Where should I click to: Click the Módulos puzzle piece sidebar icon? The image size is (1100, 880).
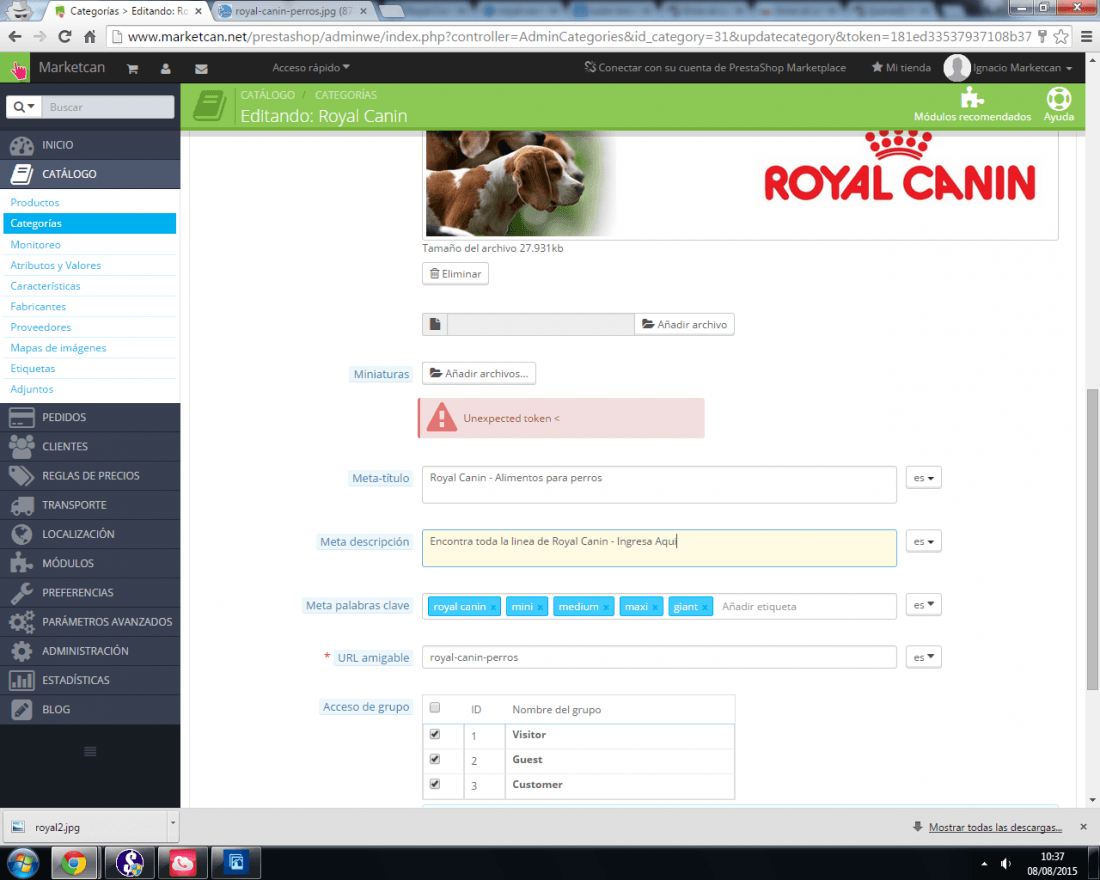click(x=22, y=564)
